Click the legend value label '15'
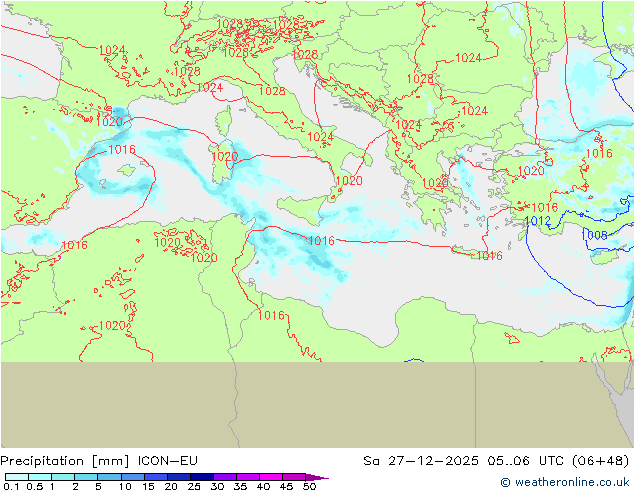 pos(148,486)
